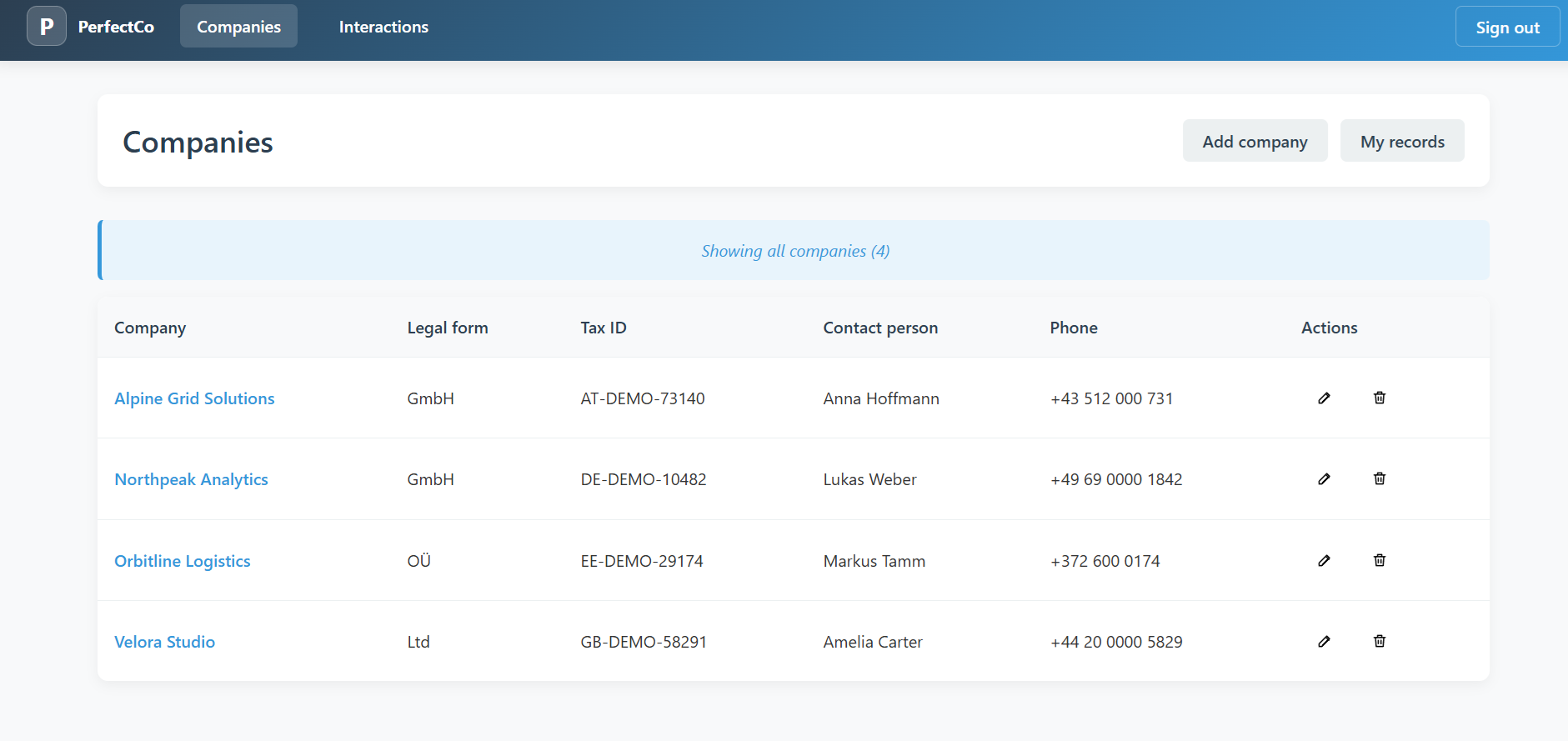Sign out of the application

point(1507,28)
